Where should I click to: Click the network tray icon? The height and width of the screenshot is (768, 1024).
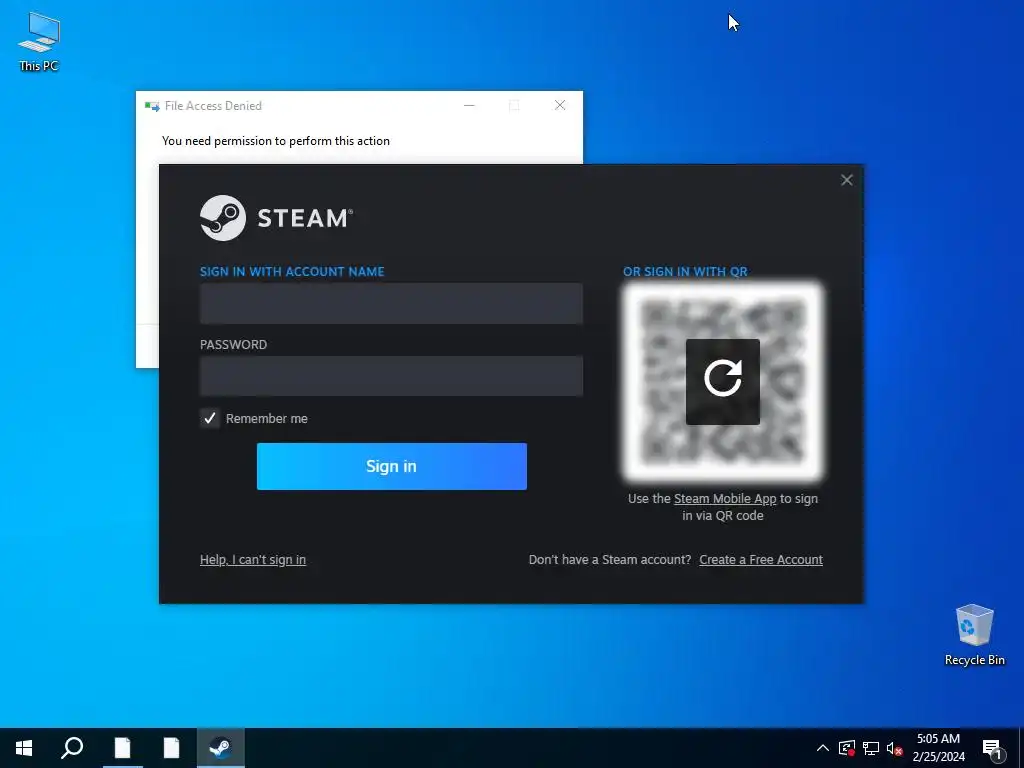(x=871, y=748)
